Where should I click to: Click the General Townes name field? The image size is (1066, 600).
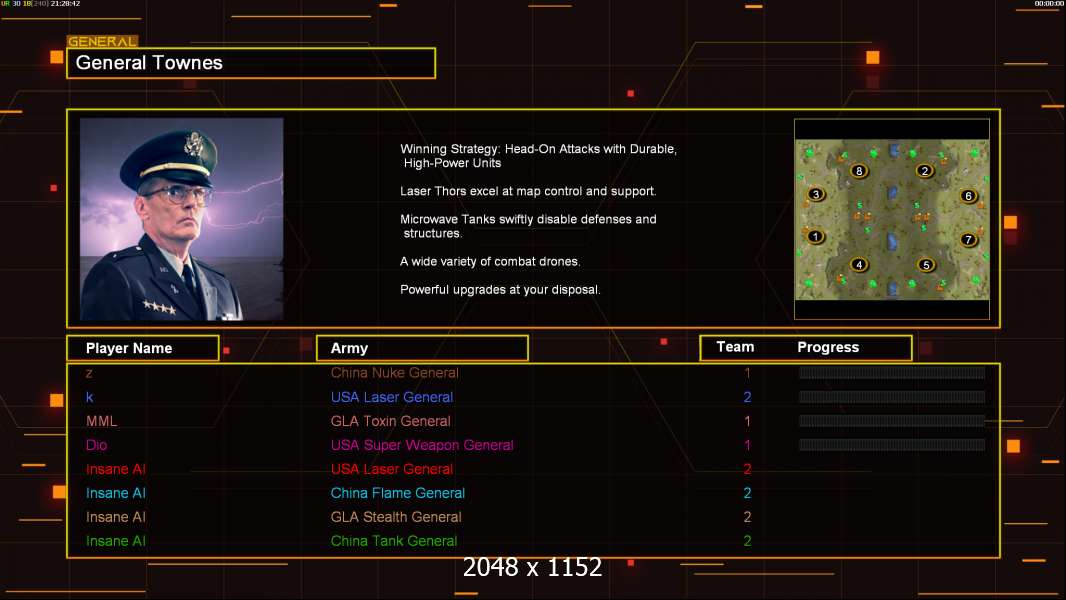point(251,63)
